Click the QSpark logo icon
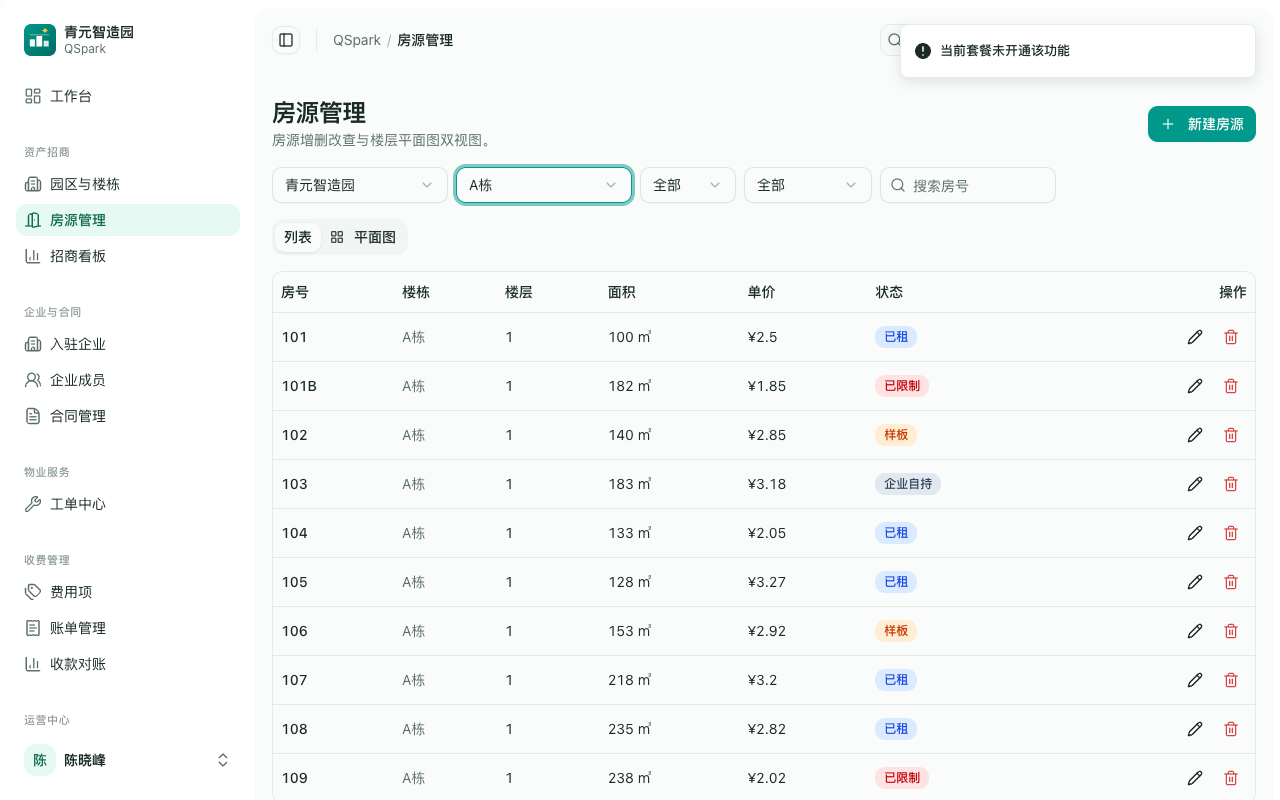 pos(40,40)
